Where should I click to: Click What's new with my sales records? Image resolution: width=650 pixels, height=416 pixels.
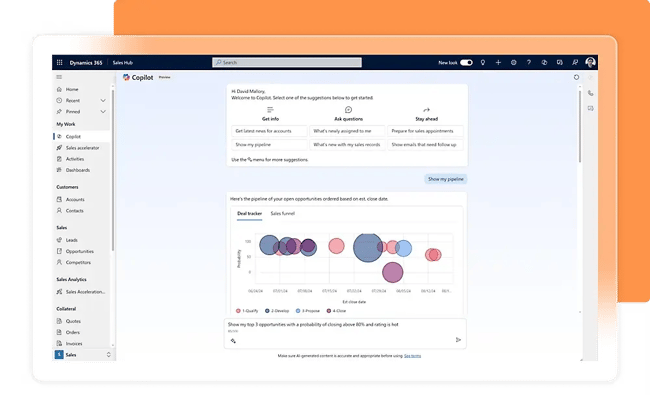pos(347,145)
